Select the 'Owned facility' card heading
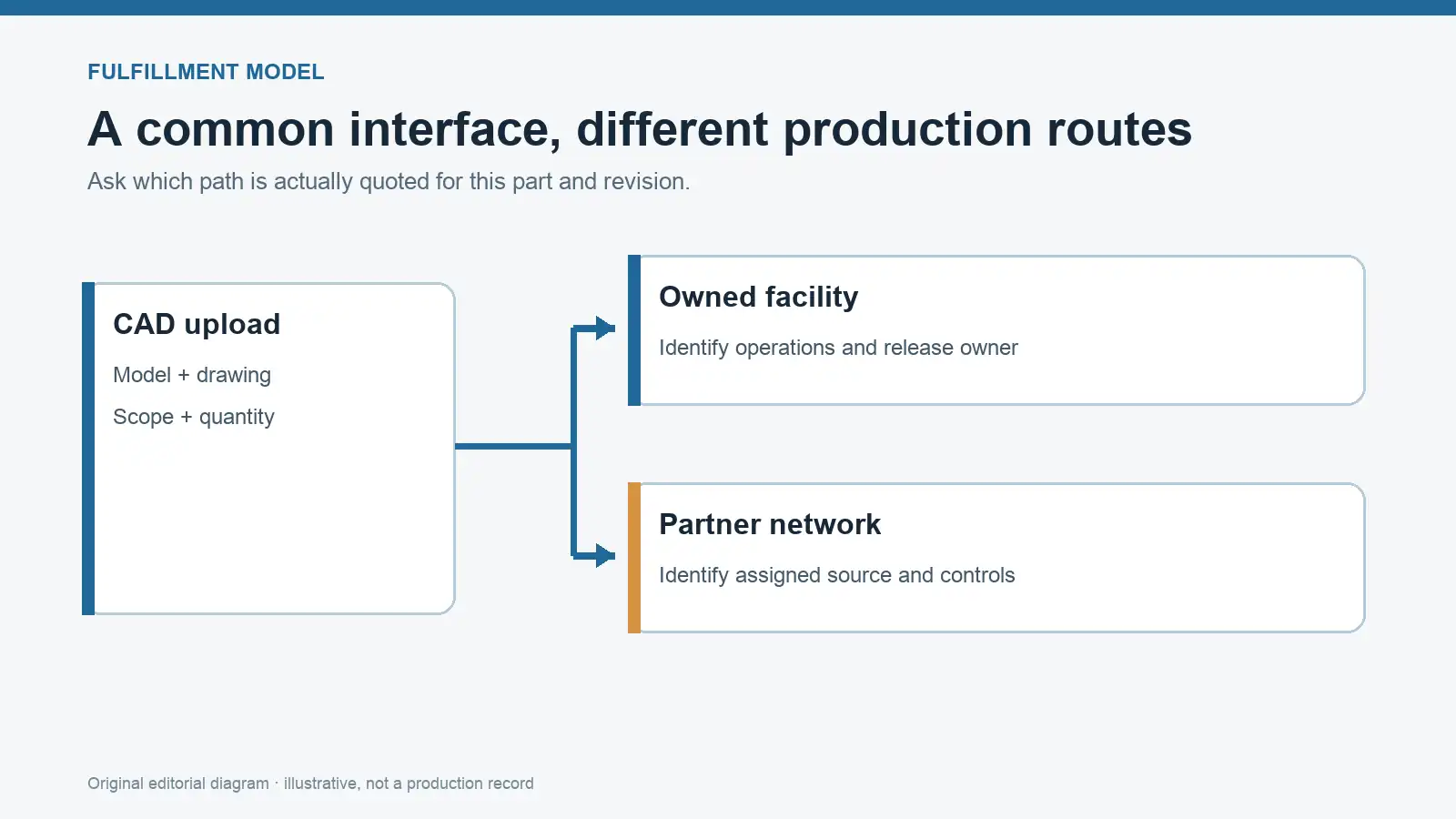 (759, 297)
